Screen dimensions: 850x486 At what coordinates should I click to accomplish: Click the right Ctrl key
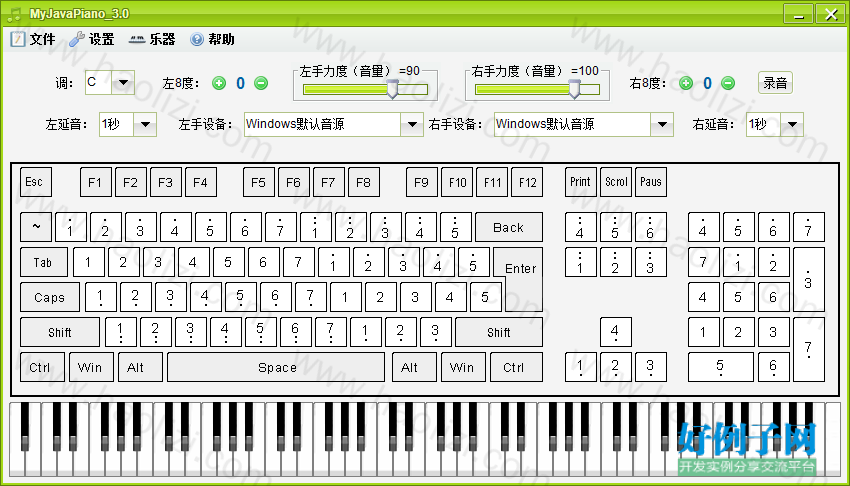516,367
